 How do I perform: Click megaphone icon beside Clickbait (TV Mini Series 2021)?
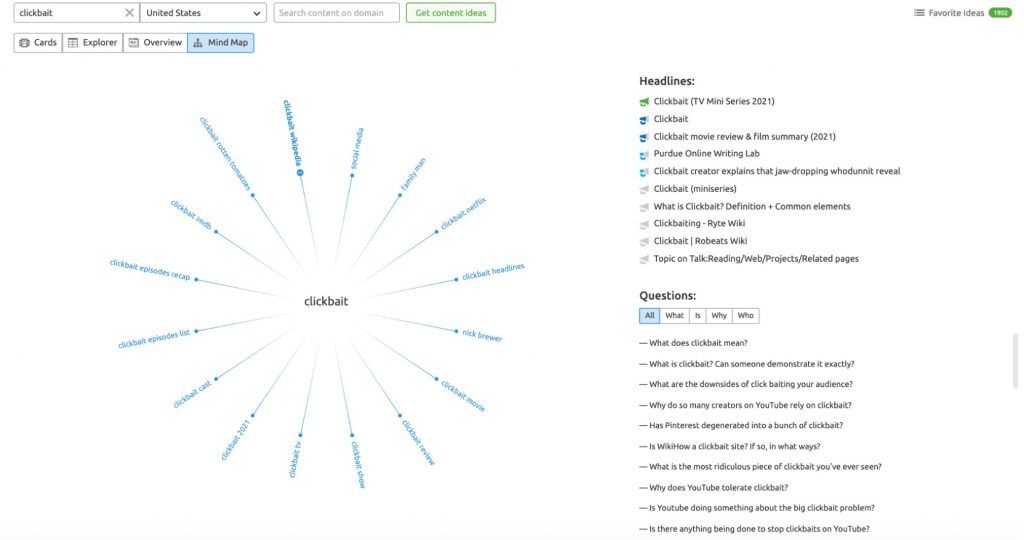(x=645, y=102)
